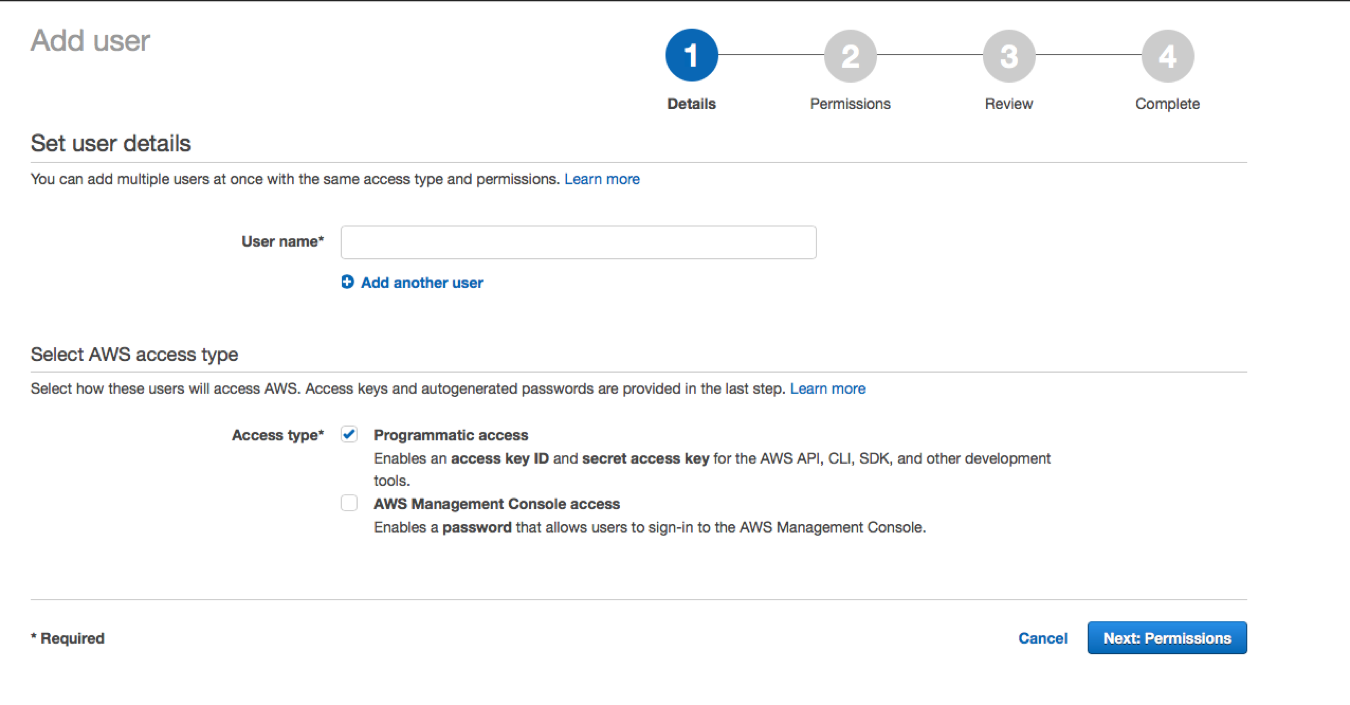Click the User name input field
The width and height of the screenshot is (1350, 705).
578,242
